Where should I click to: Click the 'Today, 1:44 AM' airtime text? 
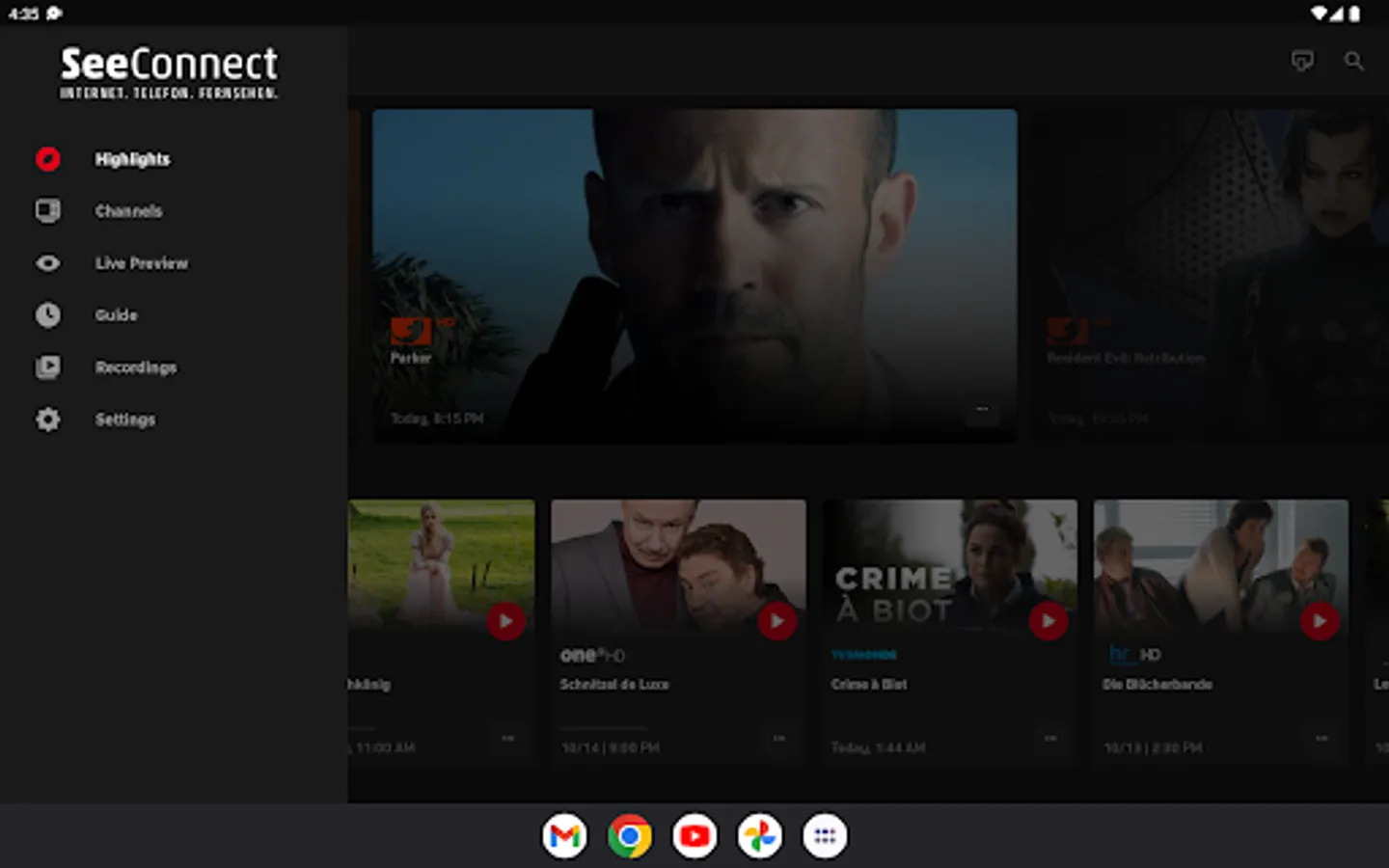[x=878, y=747]
